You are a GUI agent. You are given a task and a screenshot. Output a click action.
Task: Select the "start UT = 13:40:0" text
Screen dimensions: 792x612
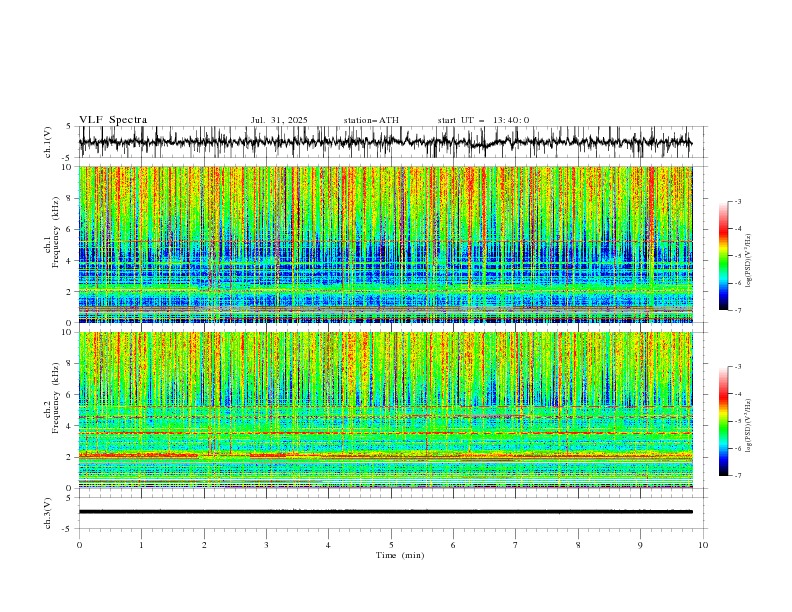point(483,120)
